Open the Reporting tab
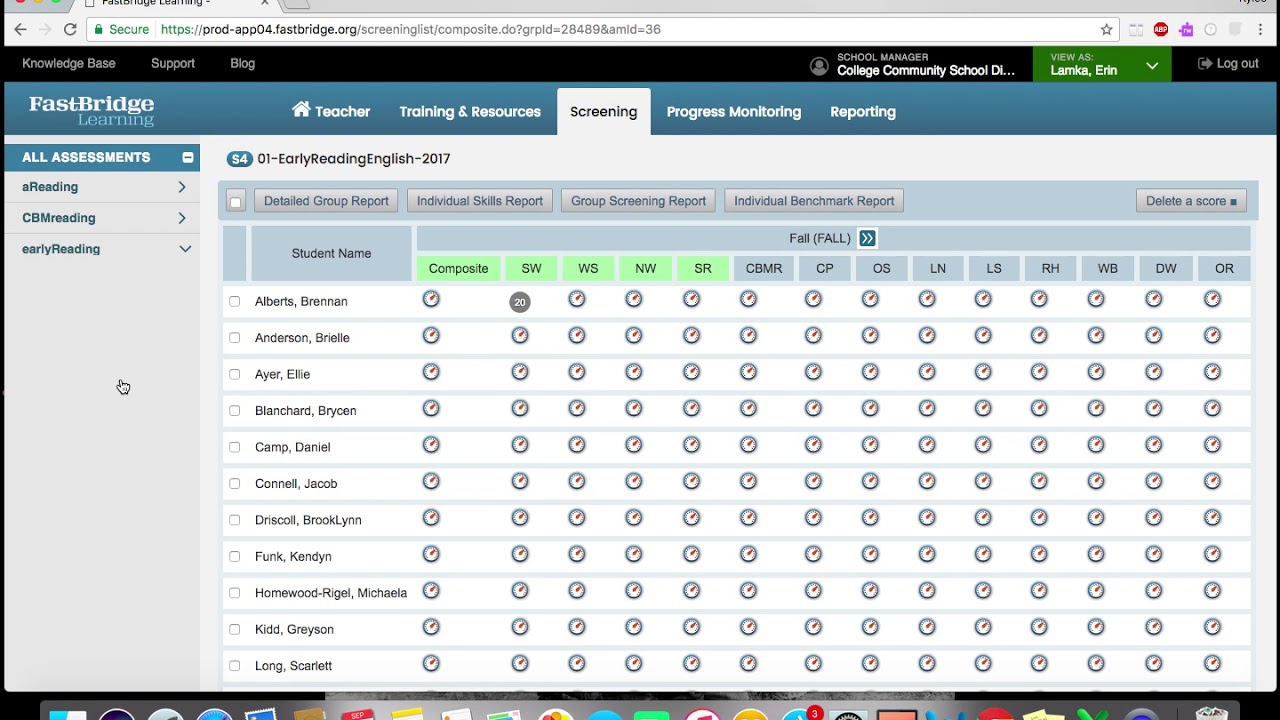 863,112
